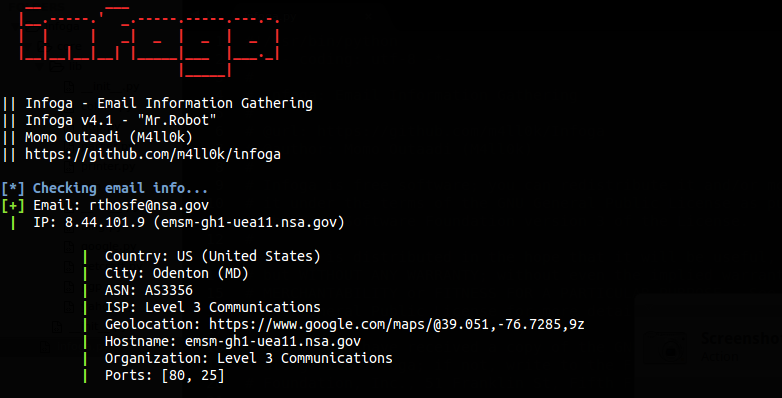Click the "Infoga - Email Information Gathering" title line

[x=169, y=104]
